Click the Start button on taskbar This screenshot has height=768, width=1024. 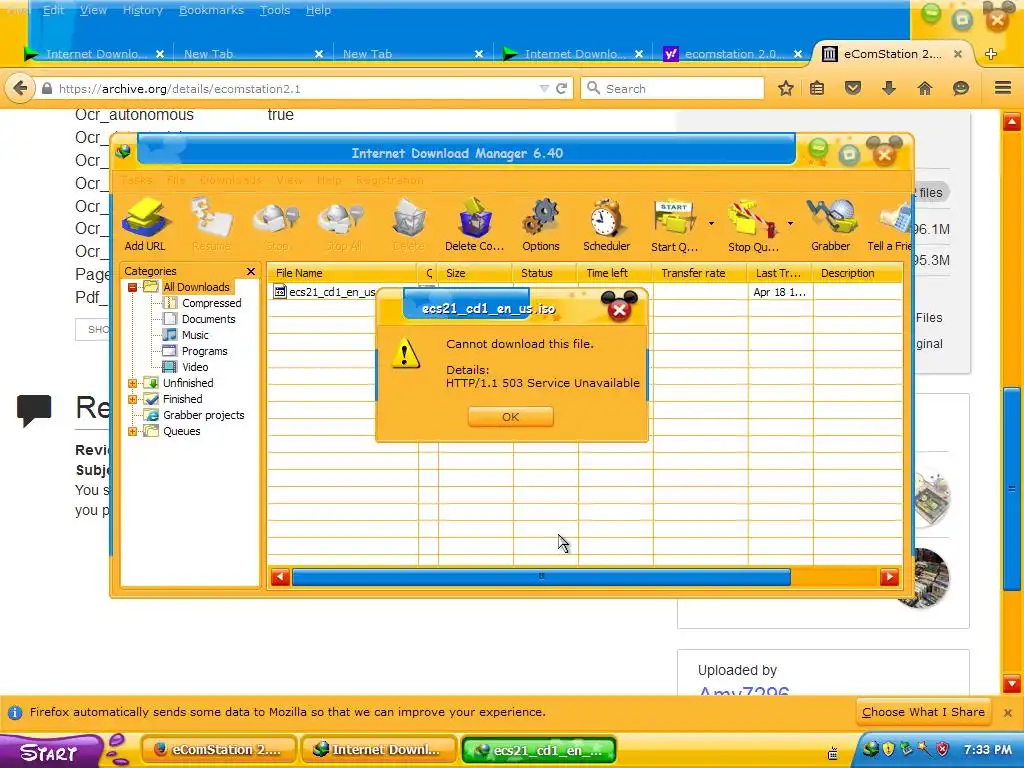(50, 751)
